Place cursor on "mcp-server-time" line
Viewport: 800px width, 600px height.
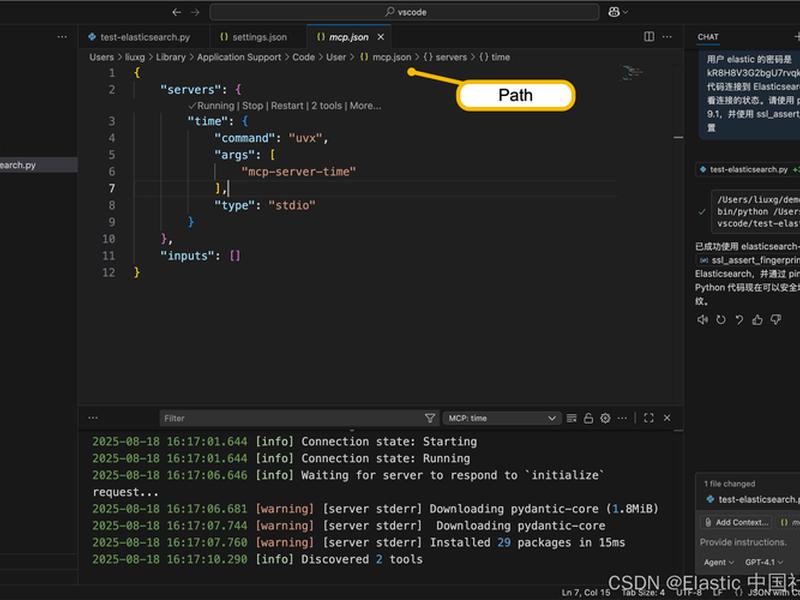298,171
